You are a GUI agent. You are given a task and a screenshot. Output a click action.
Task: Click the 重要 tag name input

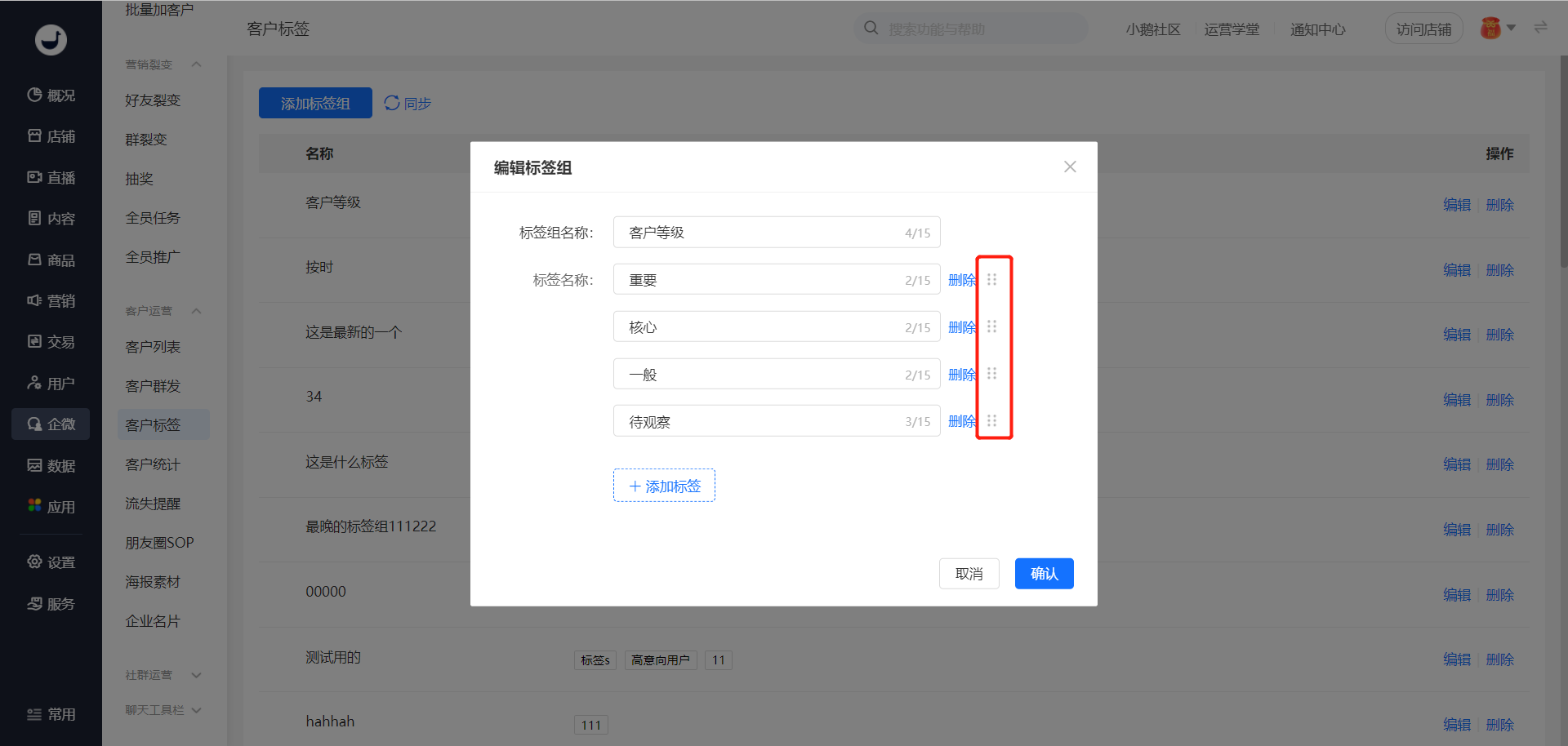pos(777,279)
